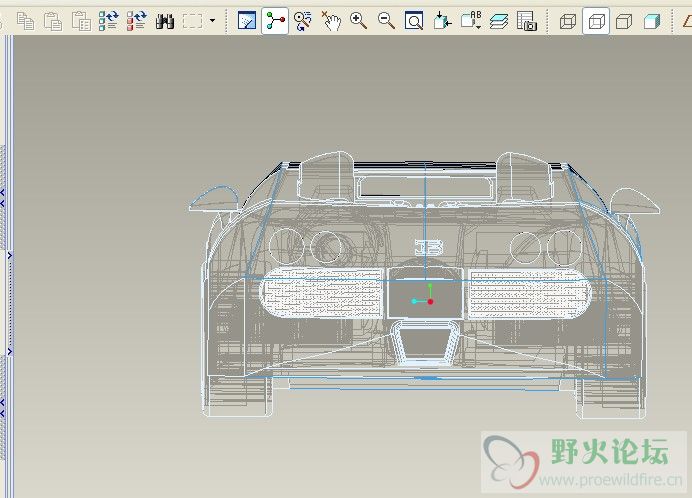The width and height of the screenshot is (692, 498).
Task: Toggle the Spin Center display
Action: (x=275, y=21)
